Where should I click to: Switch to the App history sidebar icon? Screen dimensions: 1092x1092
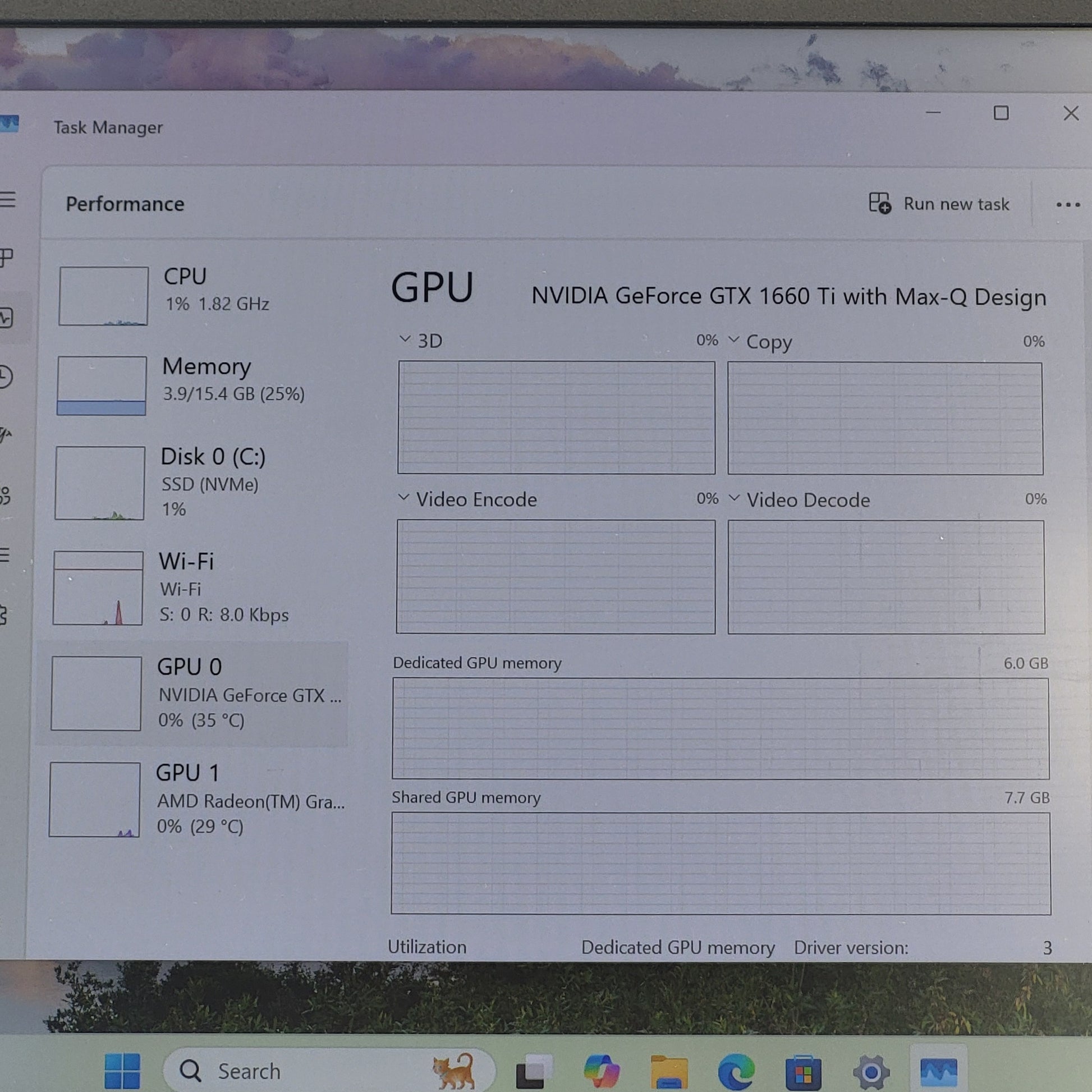6,377
